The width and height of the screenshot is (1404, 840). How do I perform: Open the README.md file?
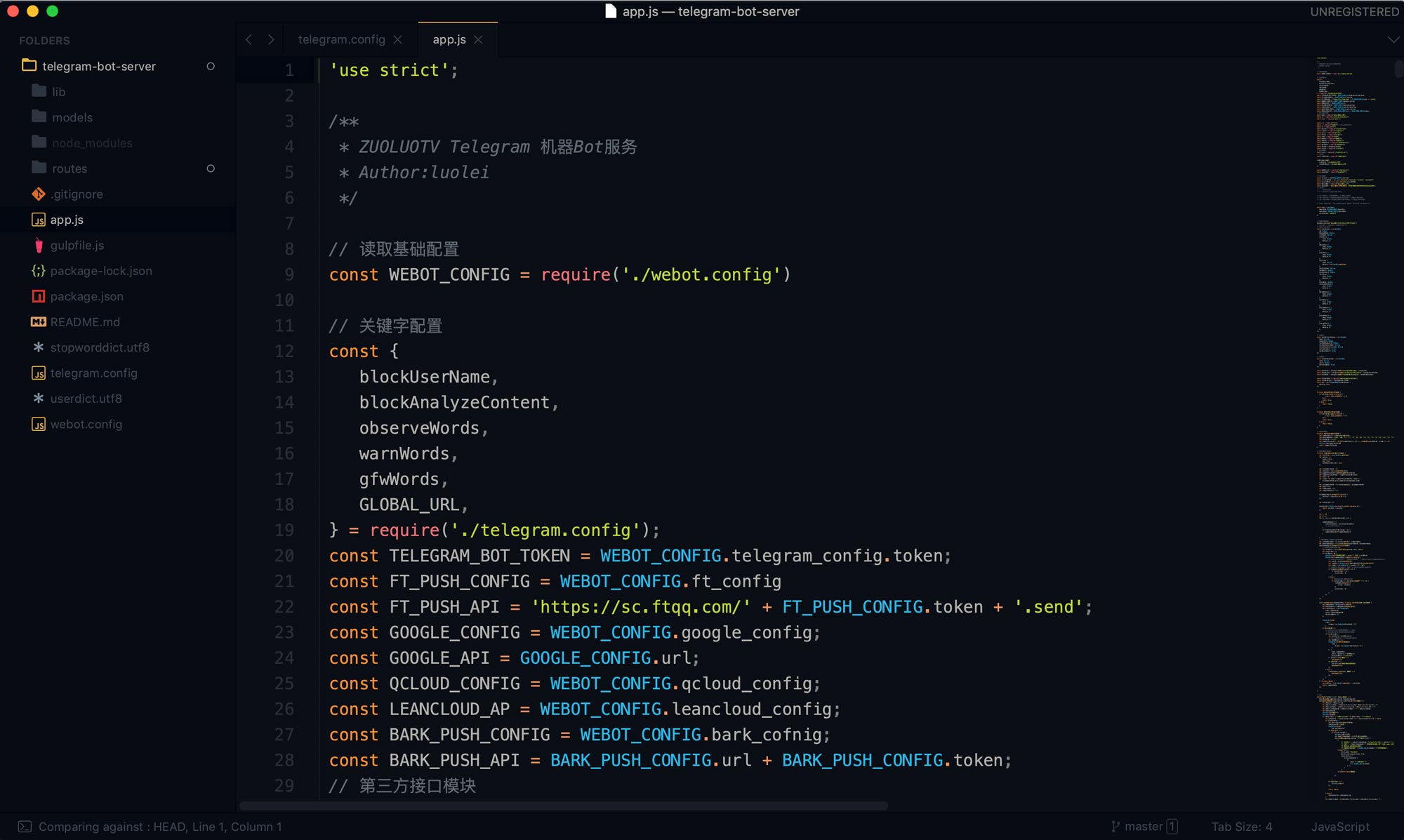[85, 322]
